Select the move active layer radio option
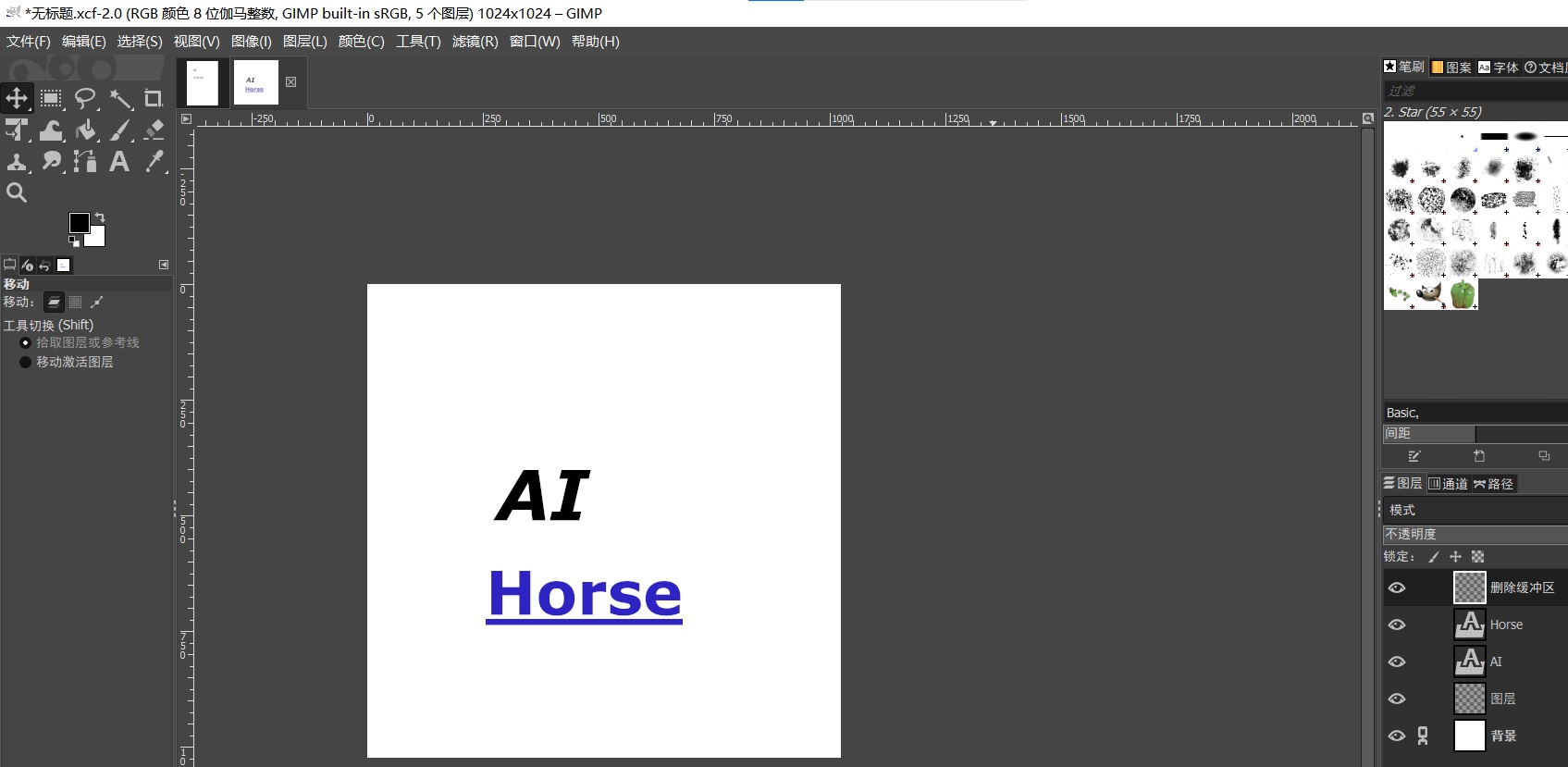1568x767 pixels. (26, 362)
